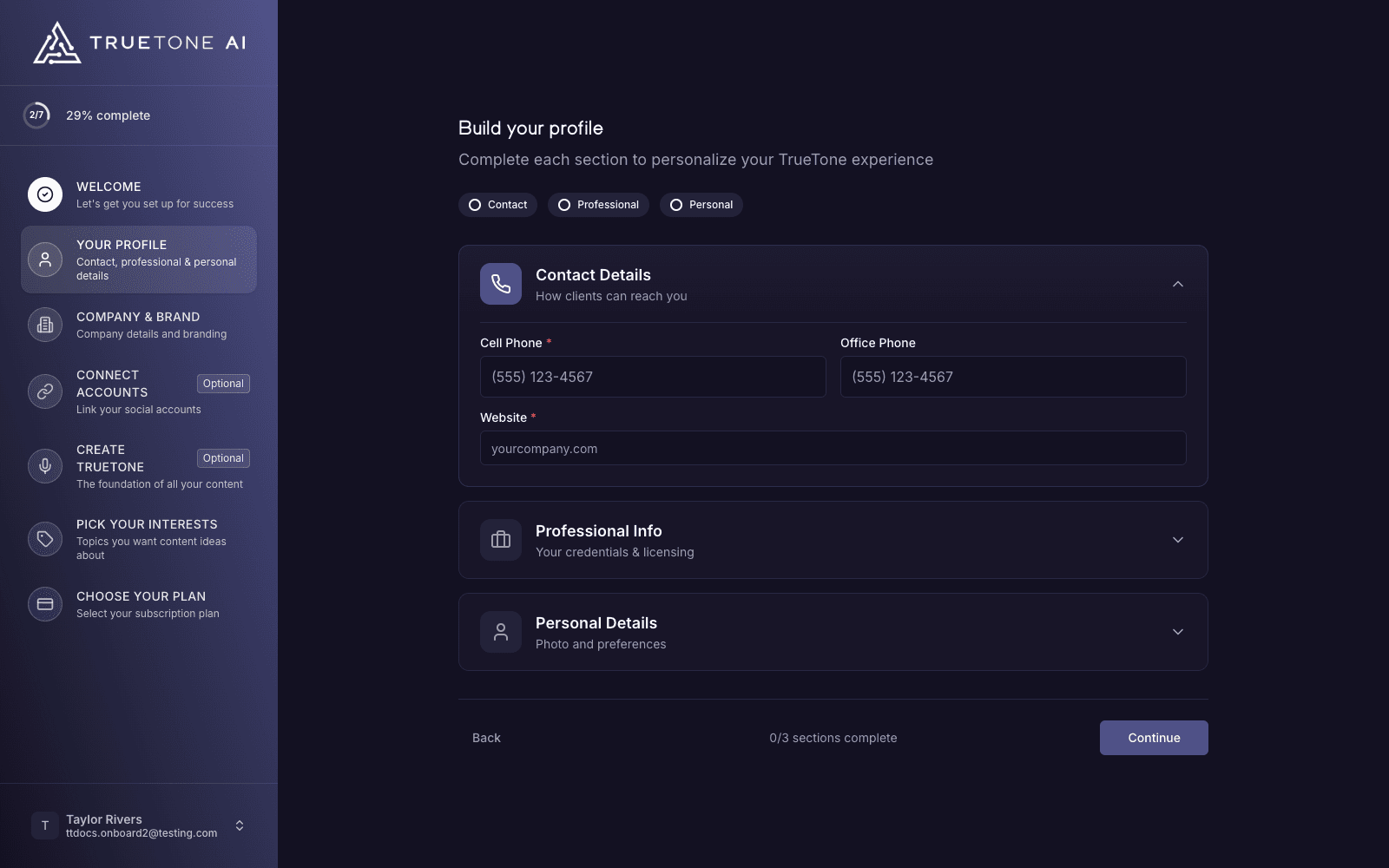This screenshot has width=1389, height=868.
Task: Click the 29% complete text
Action: pyautogui.click(x=109, y=115)
